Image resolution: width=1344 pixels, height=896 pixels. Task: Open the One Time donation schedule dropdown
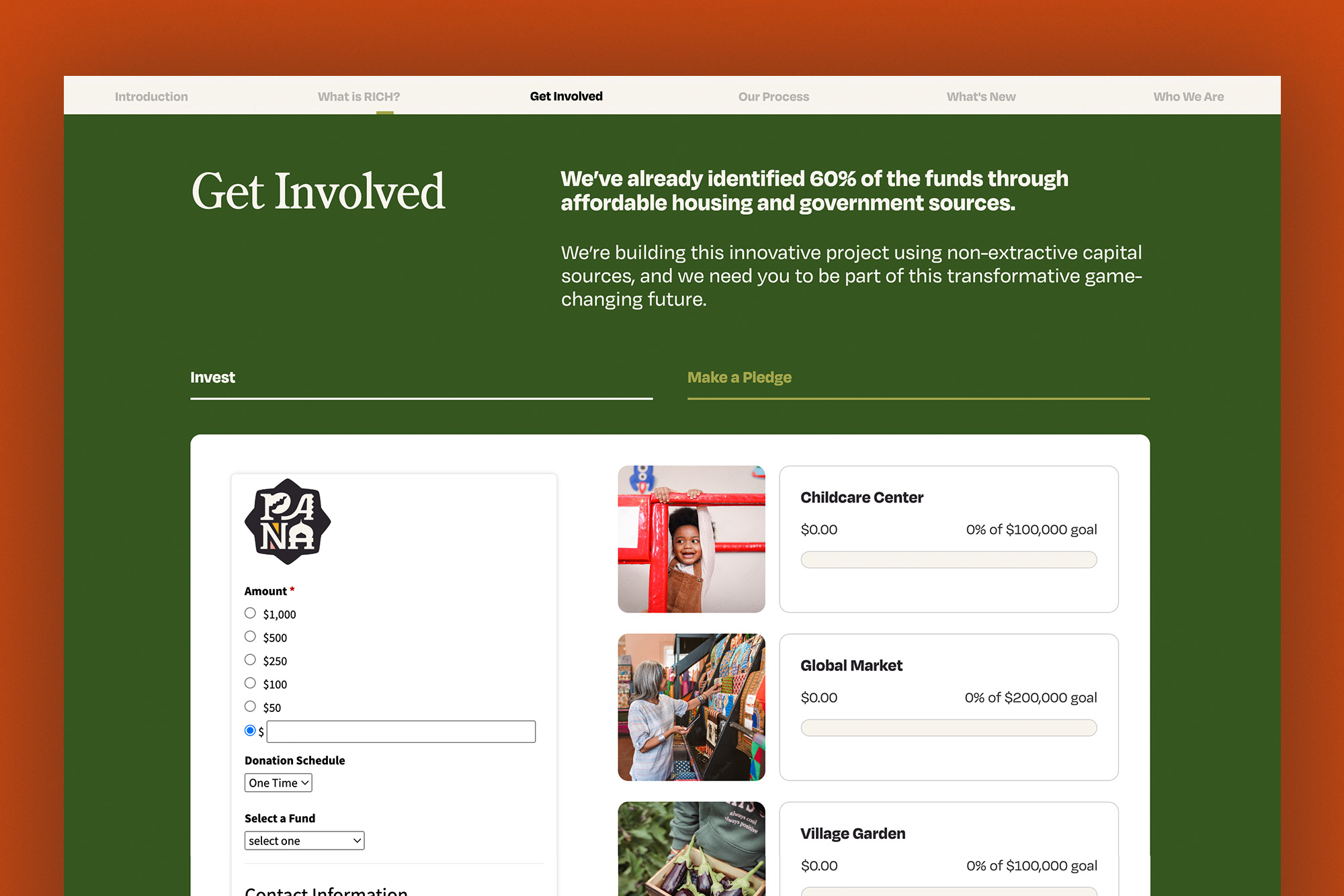click(x=278, y=782)
